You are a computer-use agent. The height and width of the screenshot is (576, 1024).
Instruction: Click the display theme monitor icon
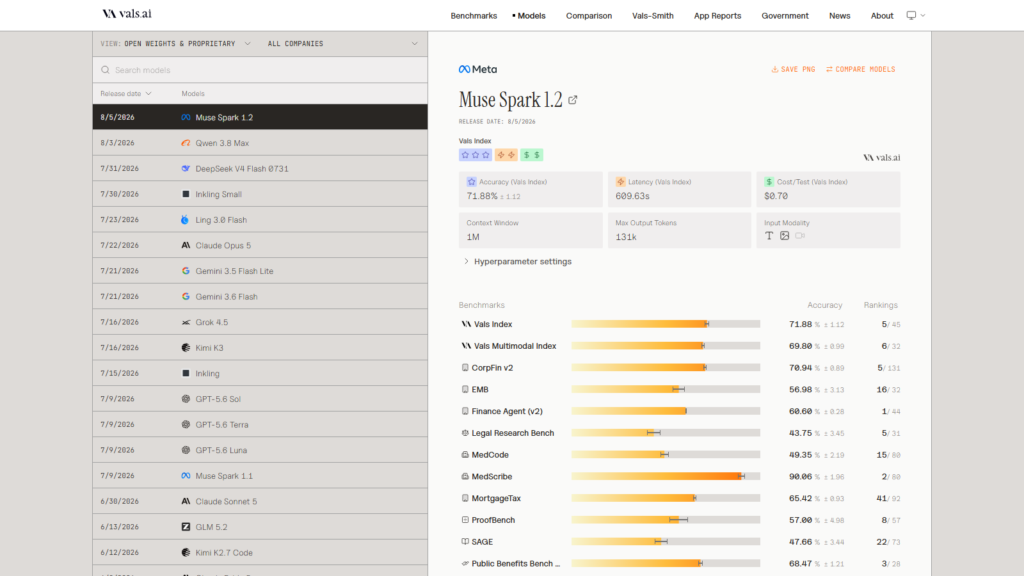911,15
